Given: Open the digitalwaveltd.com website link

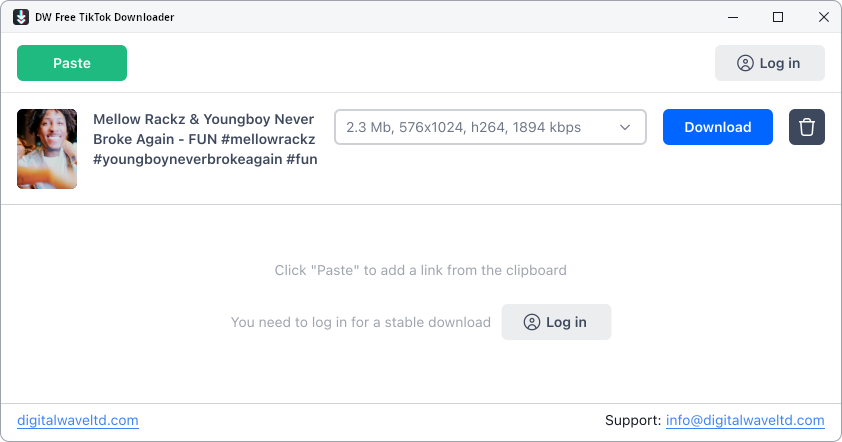Looking at the screenshot, I should (x=78, y=420).
